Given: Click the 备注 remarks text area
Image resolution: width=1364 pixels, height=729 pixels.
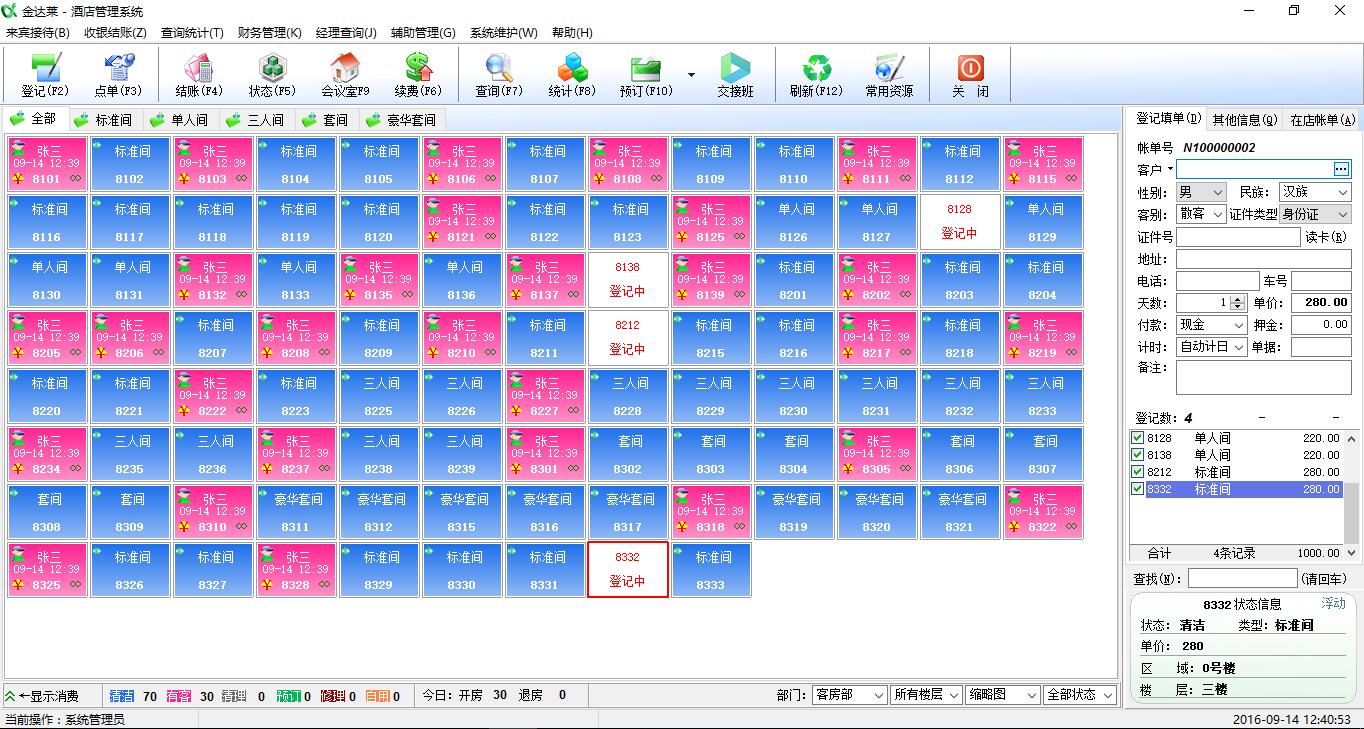Looking at the screenshot, I should [x=1264, y=377].
